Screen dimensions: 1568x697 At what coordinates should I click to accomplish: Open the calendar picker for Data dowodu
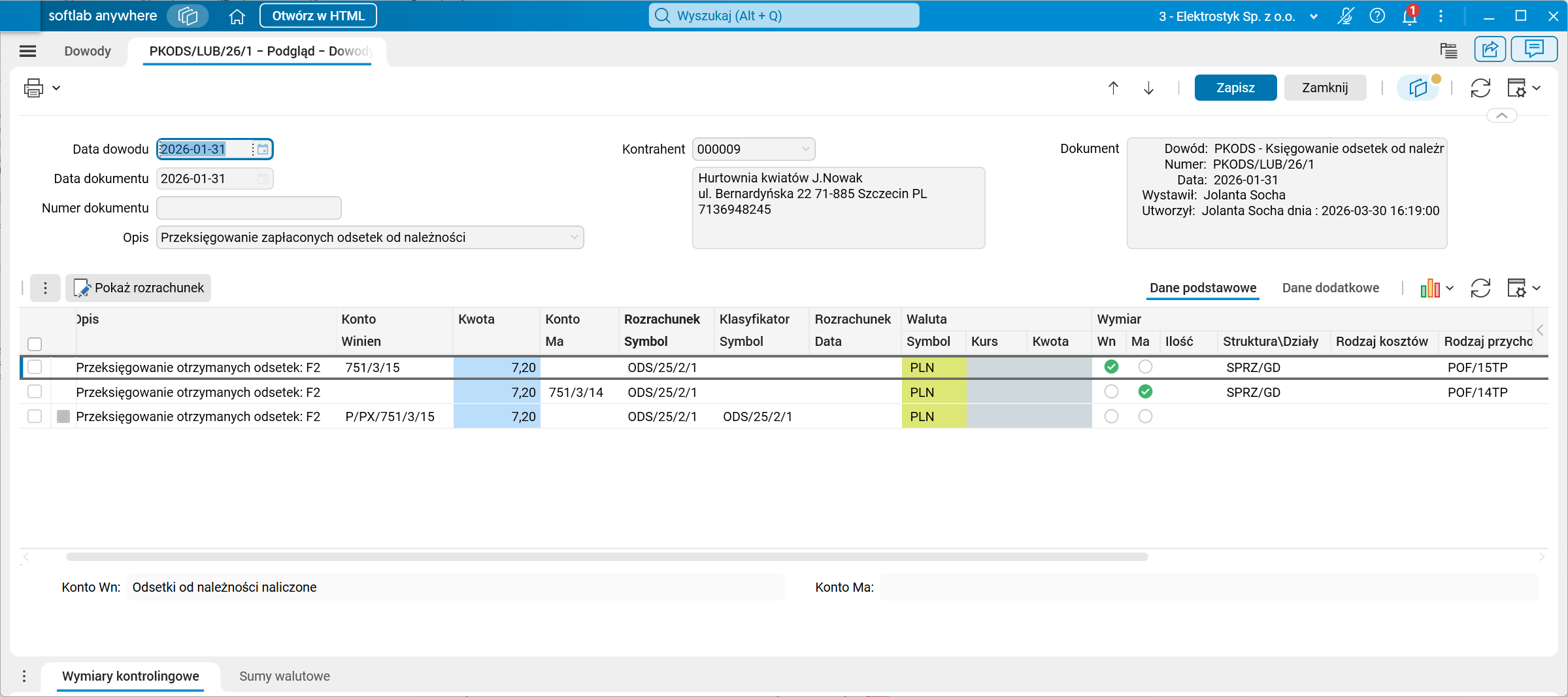[x=263, y=149]
